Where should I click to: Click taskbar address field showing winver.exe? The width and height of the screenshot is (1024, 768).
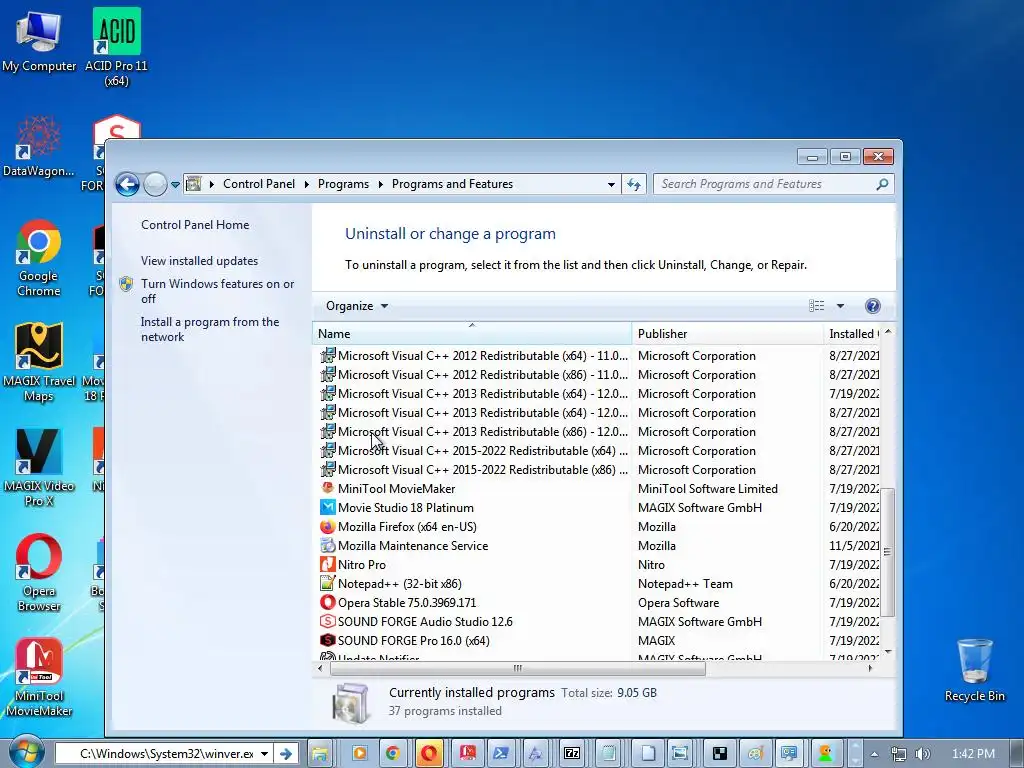click(x=157, y=754)
